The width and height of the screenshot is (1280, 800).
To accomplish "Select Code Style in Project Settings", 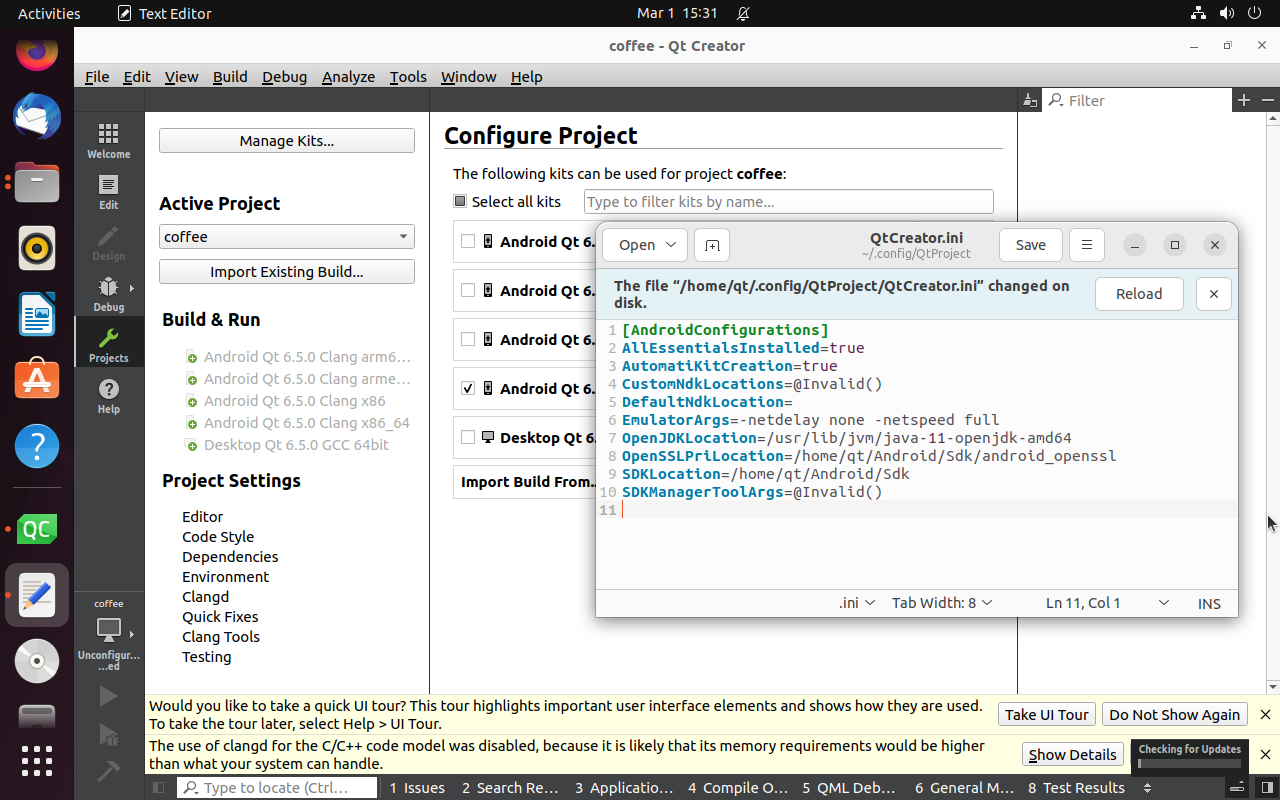I will click(x=218, y=537).
